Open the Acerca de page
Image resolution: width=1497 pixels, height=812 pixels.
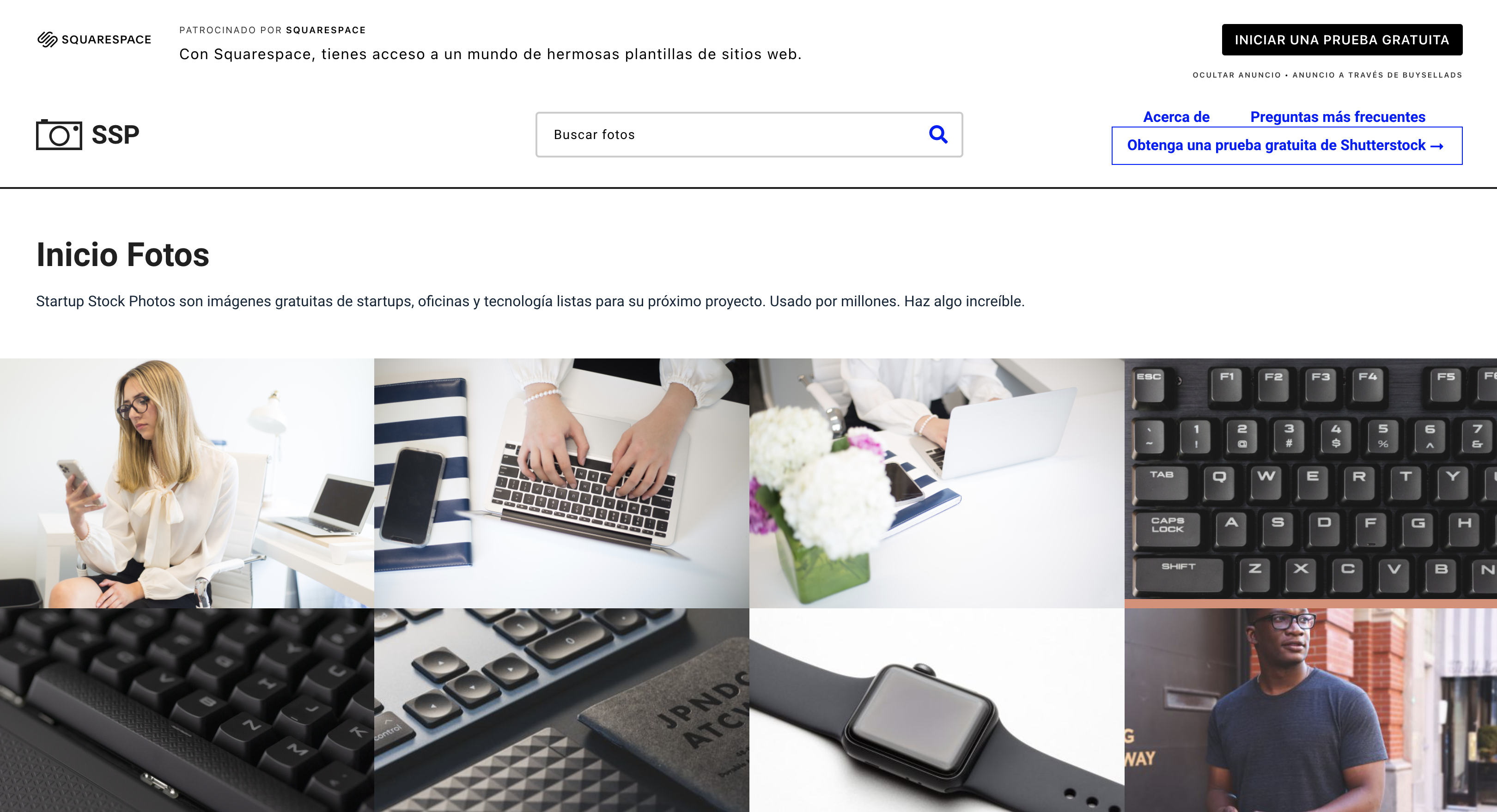pyautogui.click(x=1176, y=117)
